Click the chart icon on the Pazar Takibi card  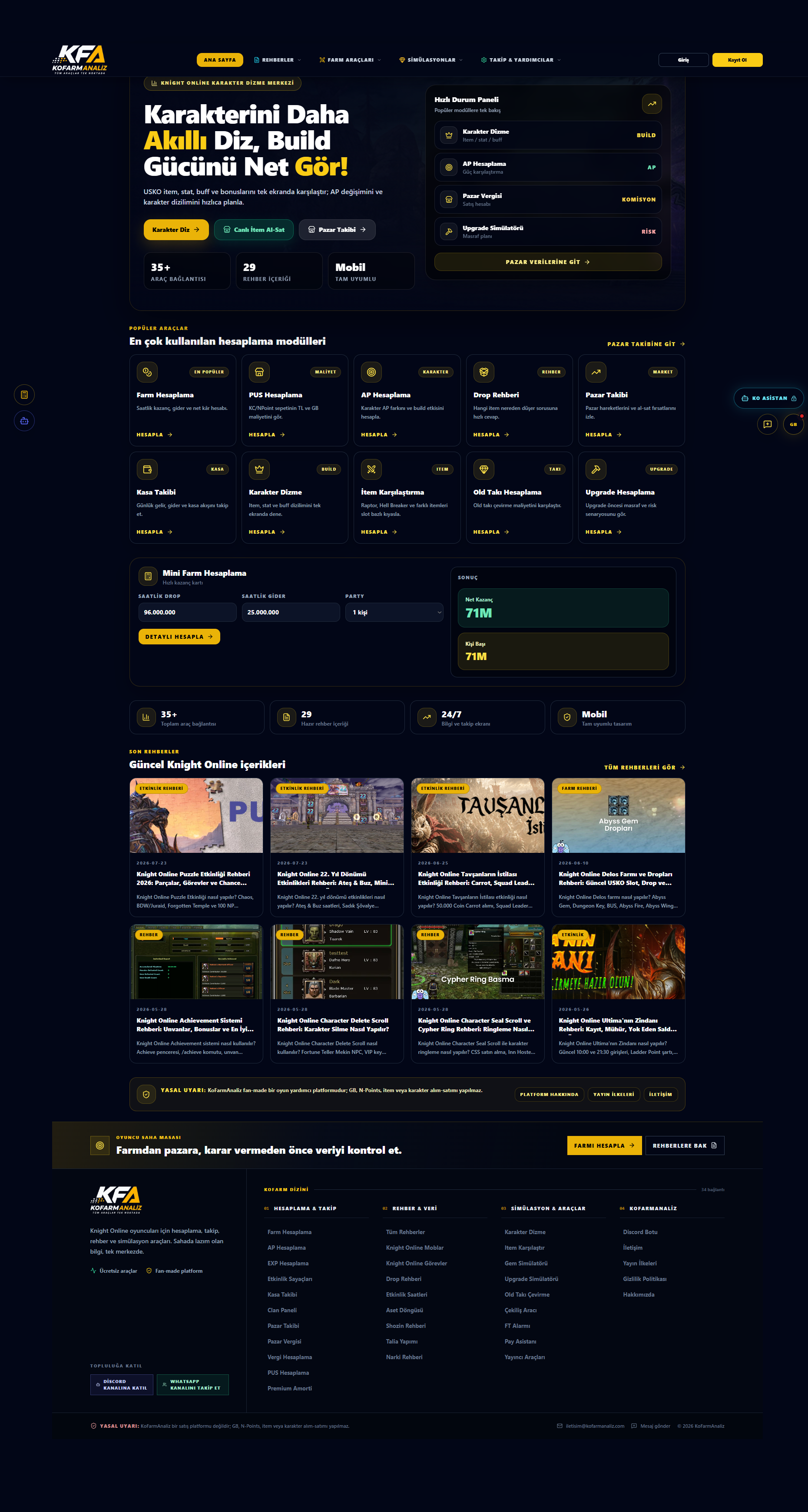click(596, 372)
